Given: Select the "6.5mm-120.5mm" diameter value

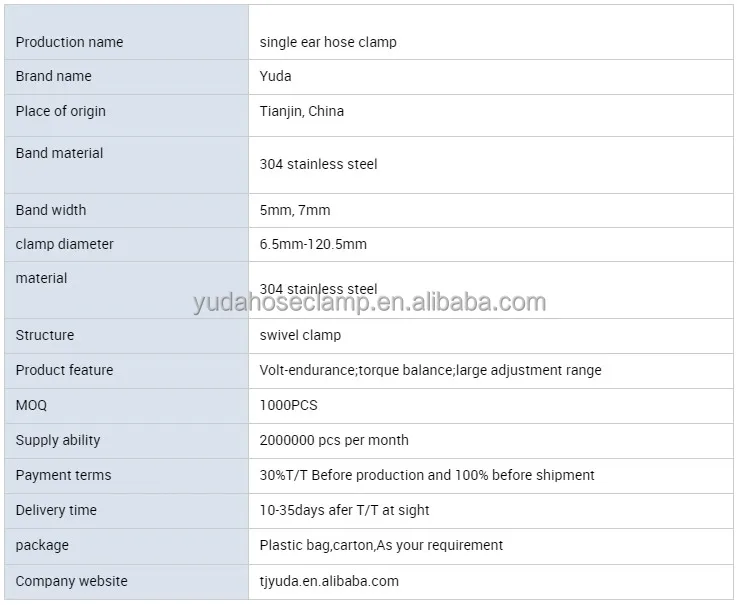Looking at the screenshot, I should [313, 244].
